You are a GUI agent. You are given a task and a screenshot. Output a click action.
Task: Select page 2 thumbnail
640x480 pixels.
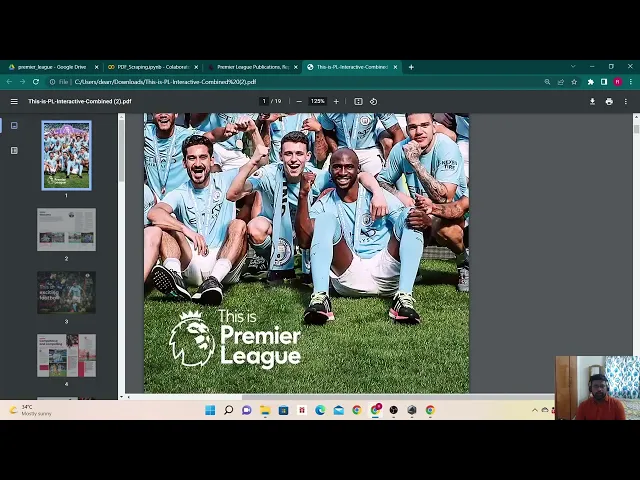point(67,229)
